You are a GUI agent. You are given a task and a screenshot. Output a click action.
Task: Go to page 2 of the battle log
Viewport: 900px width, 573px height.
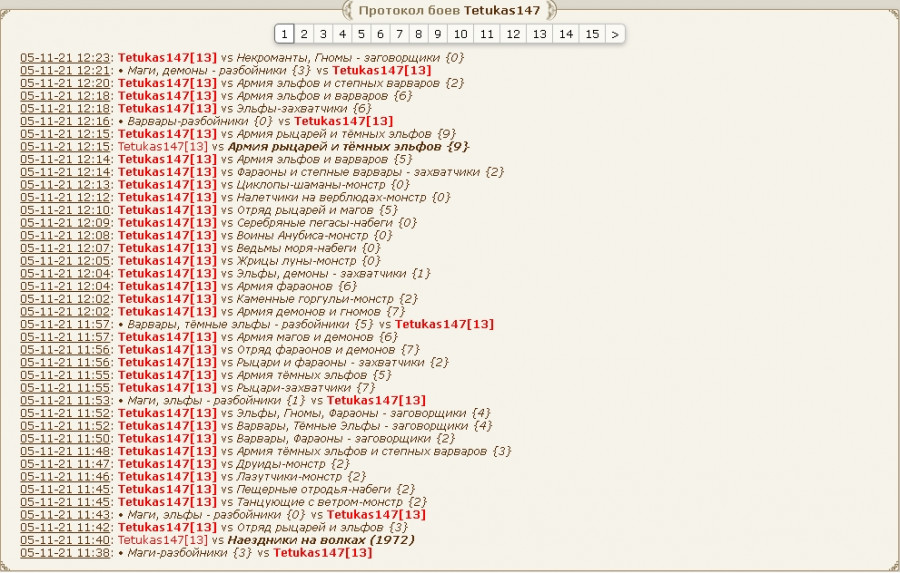click(304, 34)
